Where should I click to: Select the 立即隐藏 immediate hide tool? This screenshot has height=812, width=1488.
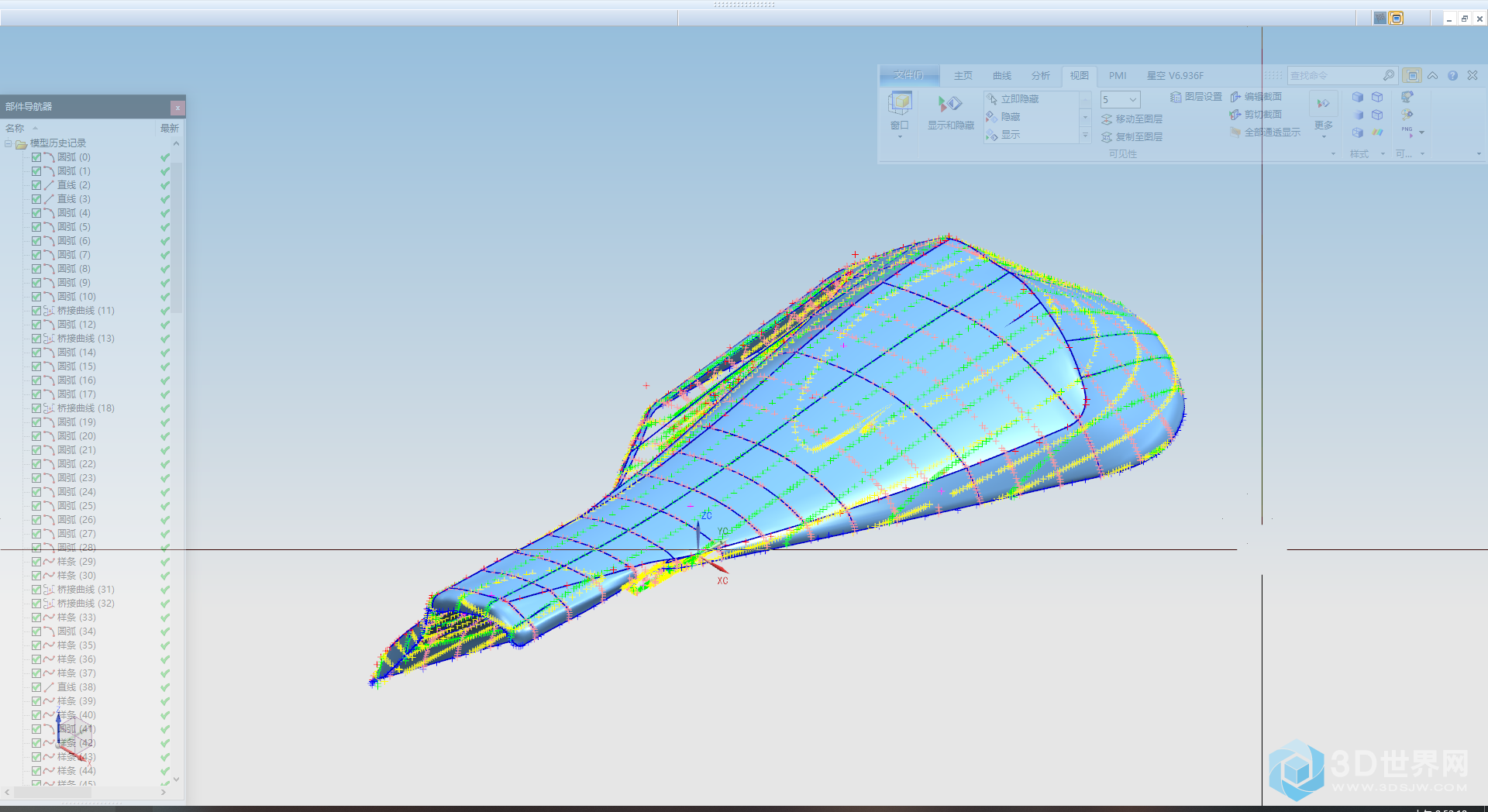pos(1012,99)
